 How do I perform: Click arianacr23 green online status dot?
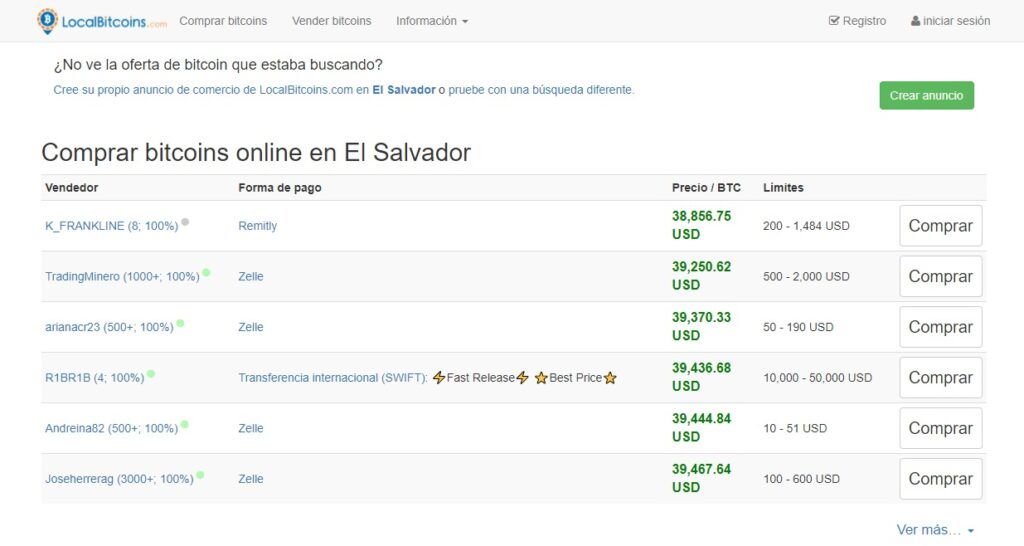180,323
